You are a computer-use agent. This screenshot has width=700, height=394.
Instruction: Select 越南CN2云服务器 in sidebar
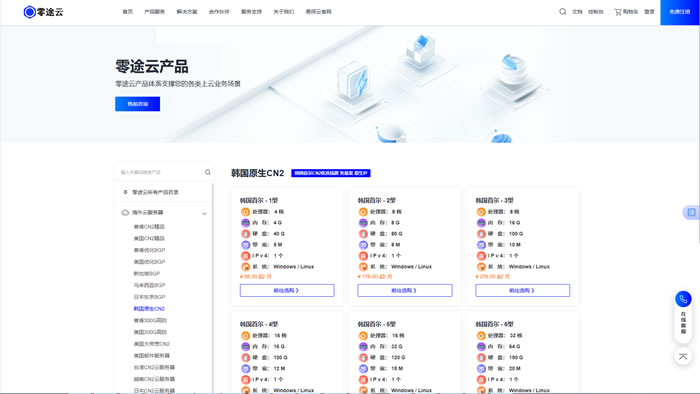pyautogui.click(x=154, y=379)
